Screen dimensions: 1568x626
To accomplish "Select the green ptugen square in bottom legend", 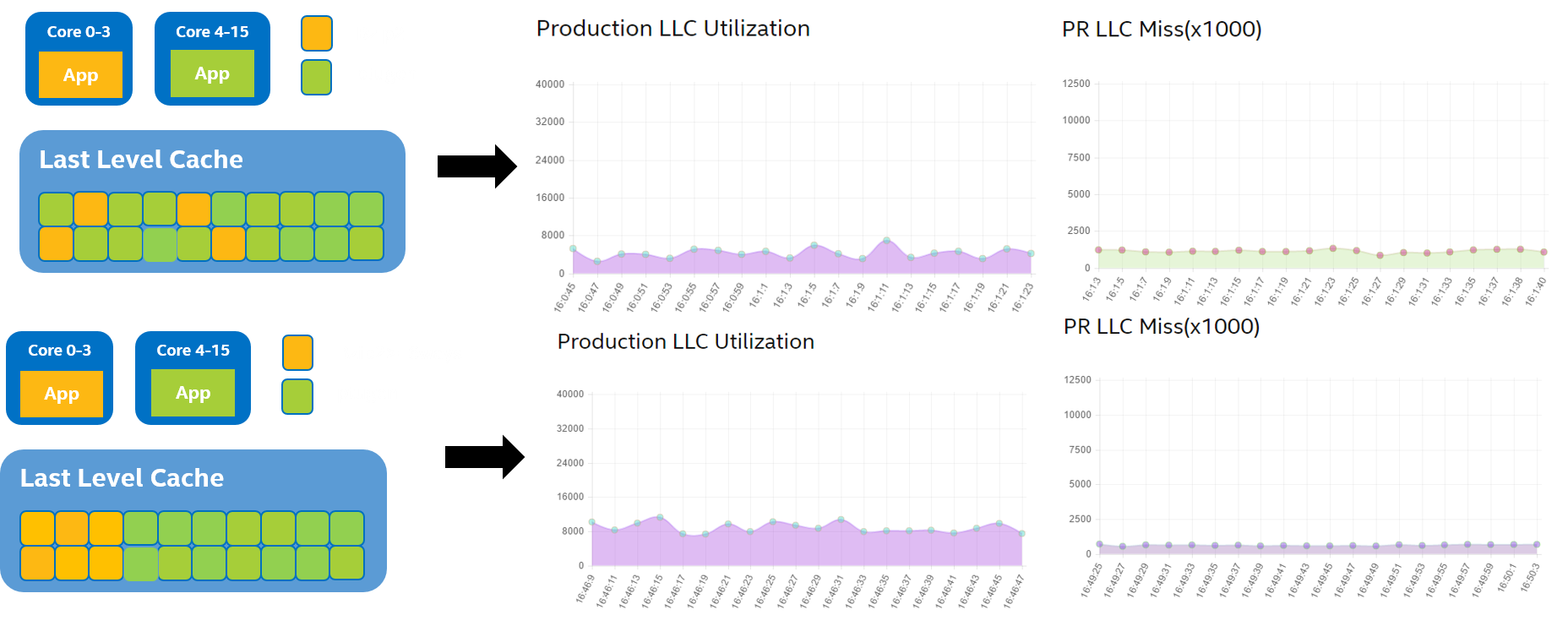I will click(x=297, y=396).
